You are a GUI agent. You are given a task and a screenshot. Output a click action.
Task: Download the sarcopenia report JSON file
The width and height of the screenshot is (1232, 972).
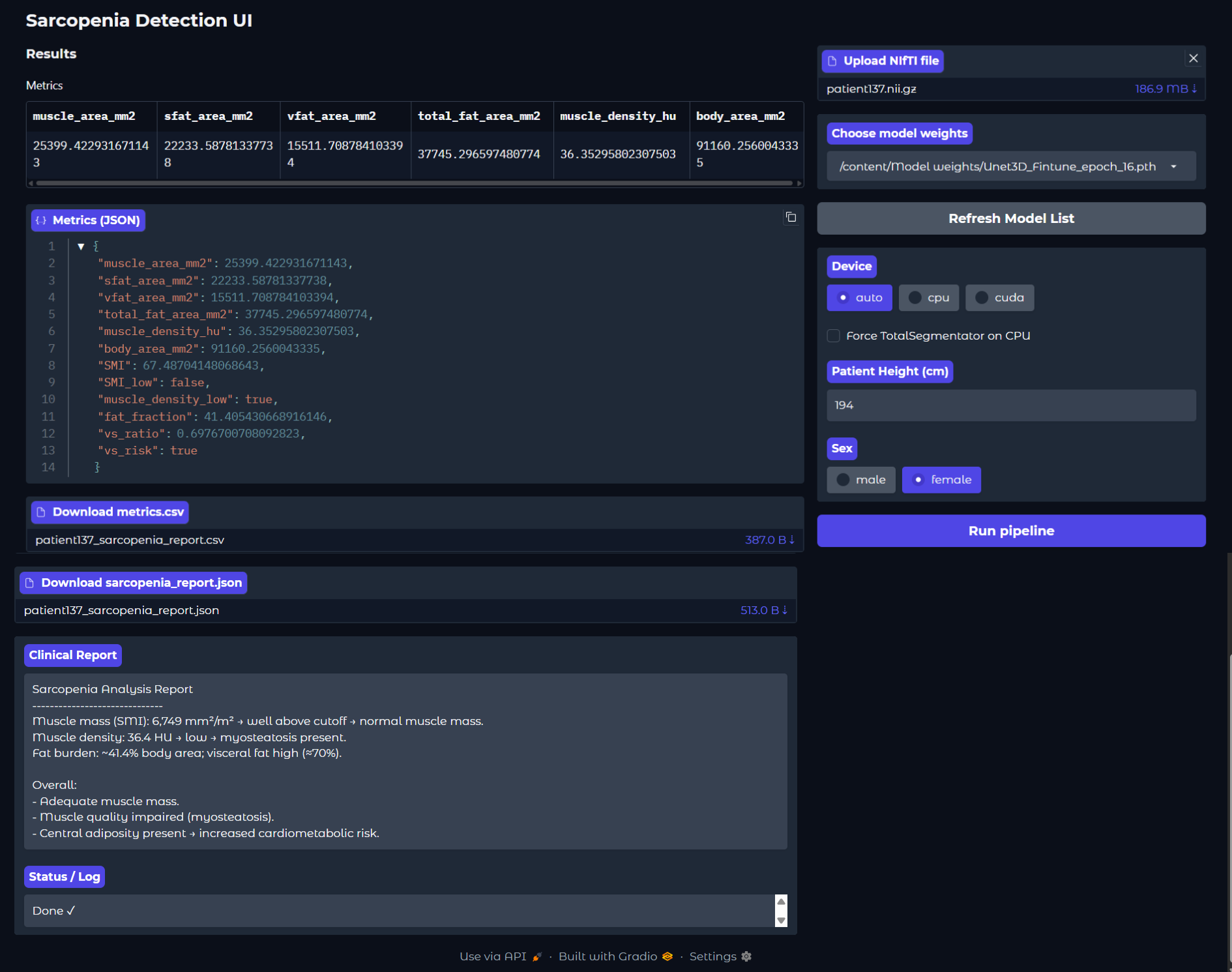coord(763,610)
